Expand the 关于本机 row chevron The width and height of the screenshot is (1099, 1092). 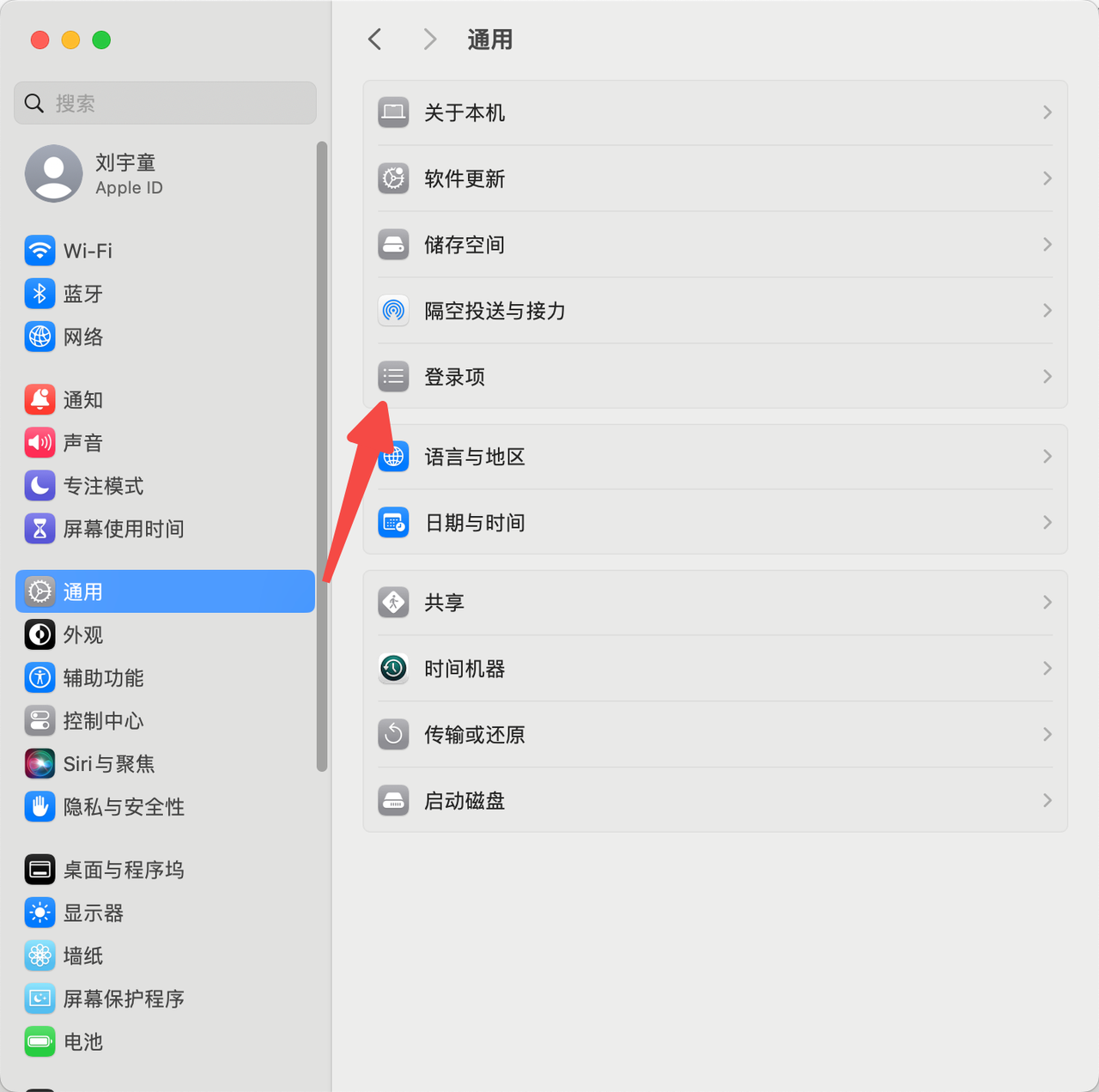pyautogui.click(x=1047, y=112)
